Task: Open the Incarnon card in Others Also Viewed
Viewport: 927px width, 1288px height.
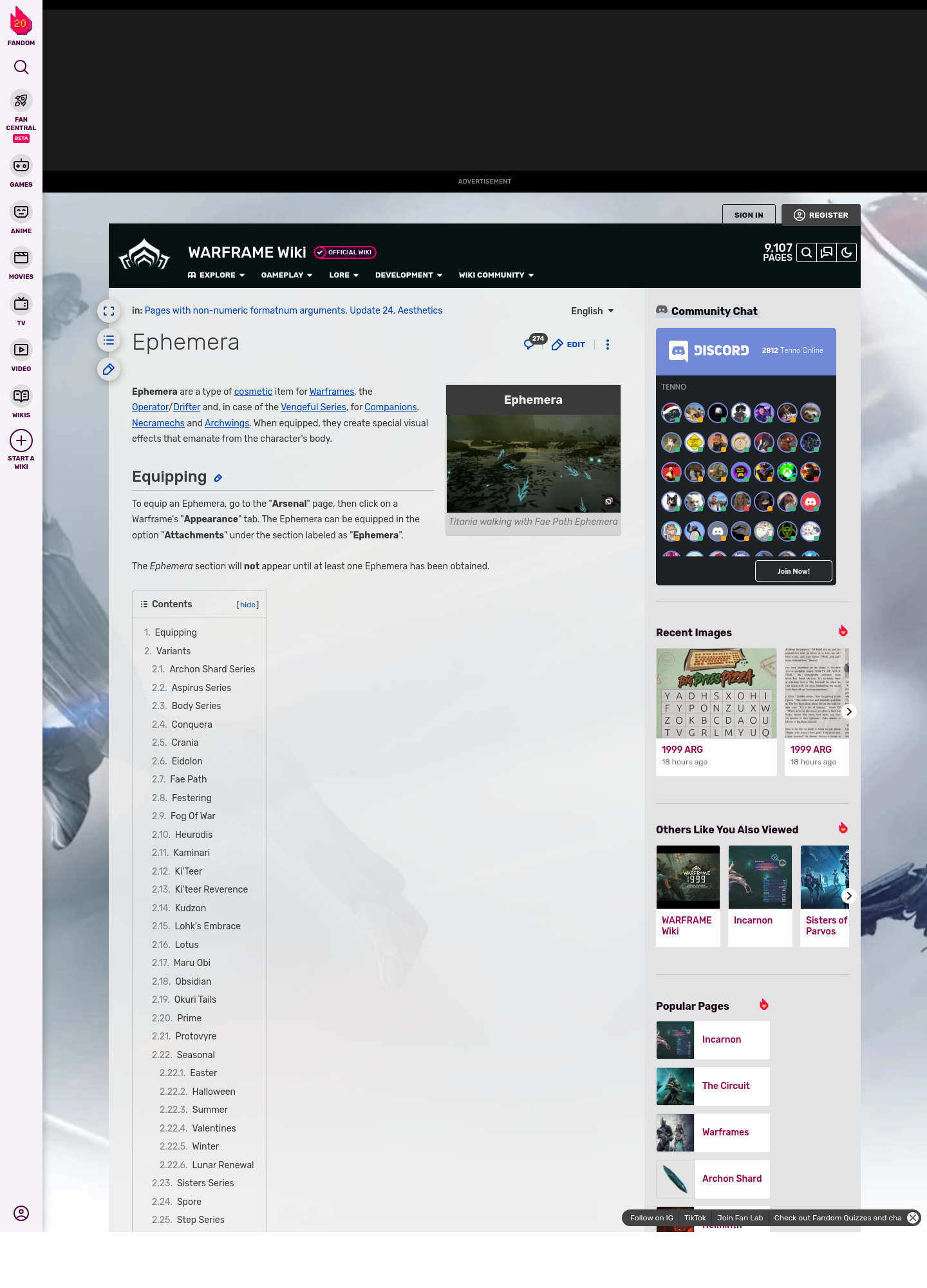Action: (760, 896)
